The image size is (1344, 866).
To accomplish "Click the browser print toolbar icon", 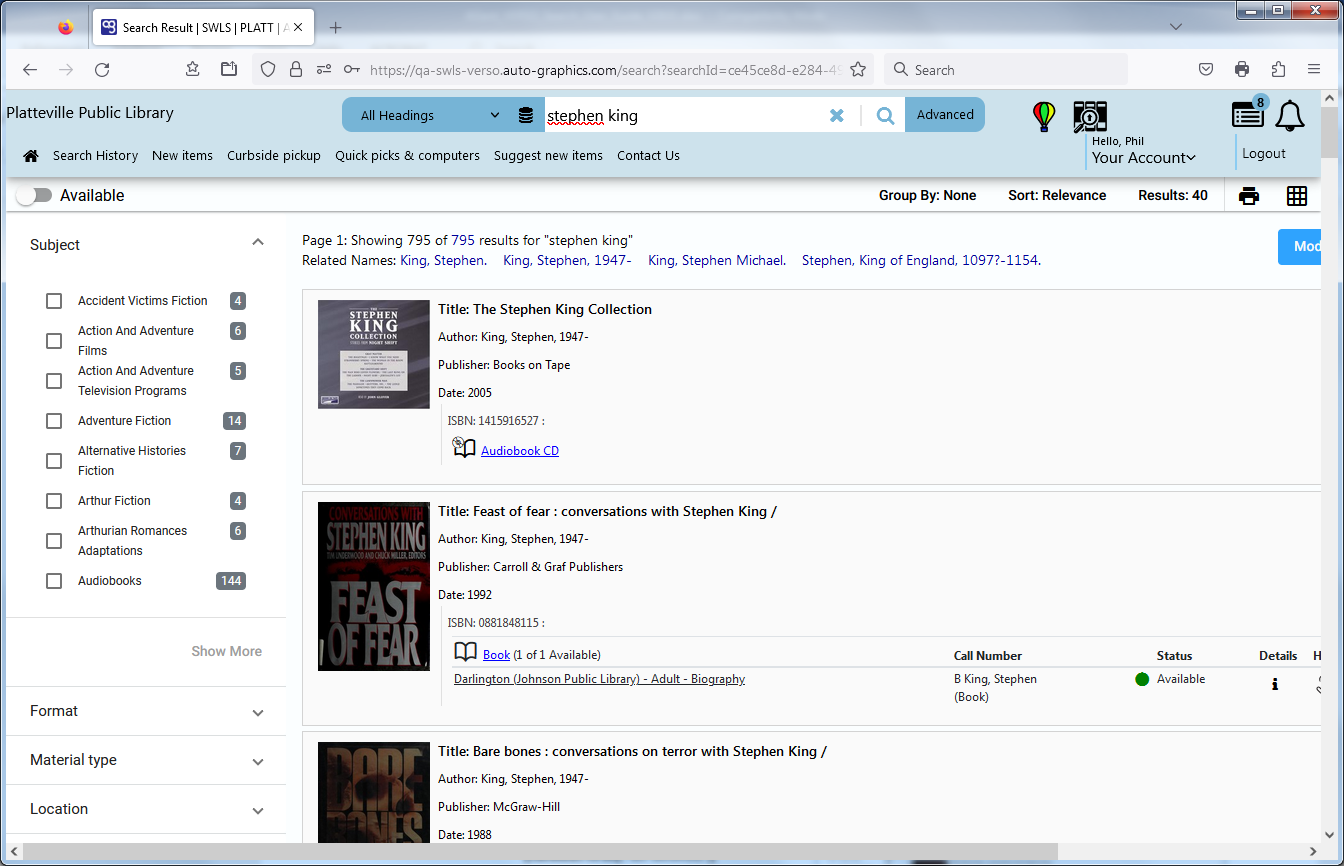I will click(x=1242, y=70).
